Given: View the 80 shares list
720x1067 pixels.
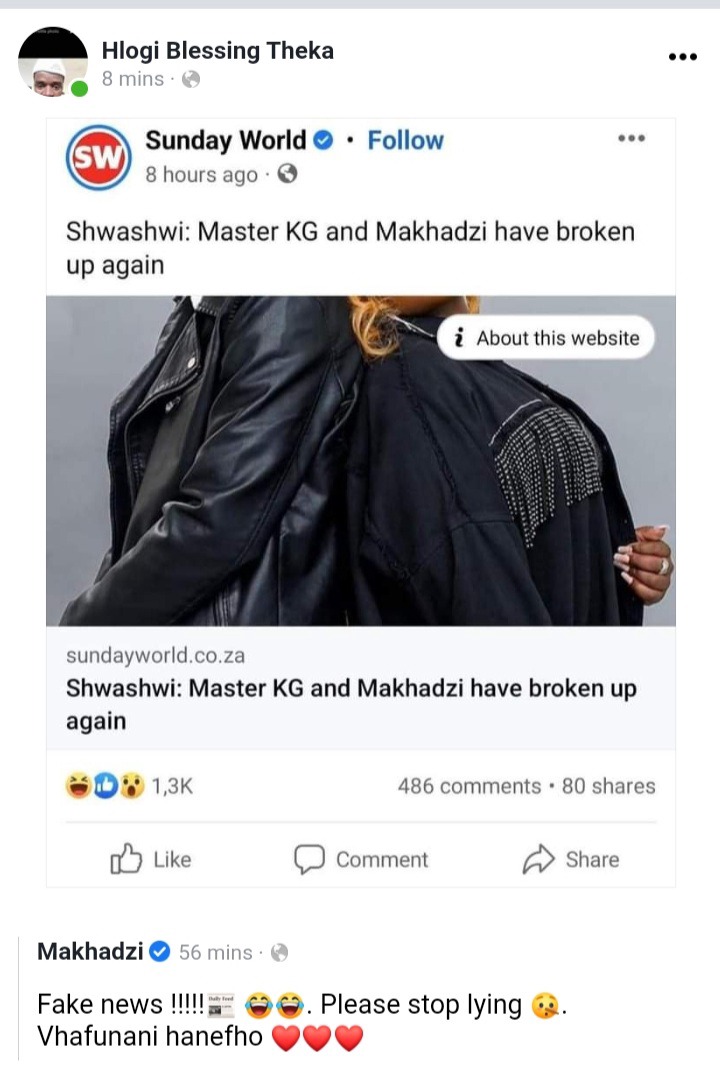Looking at the screenshot, I should [x=608, y=786].
